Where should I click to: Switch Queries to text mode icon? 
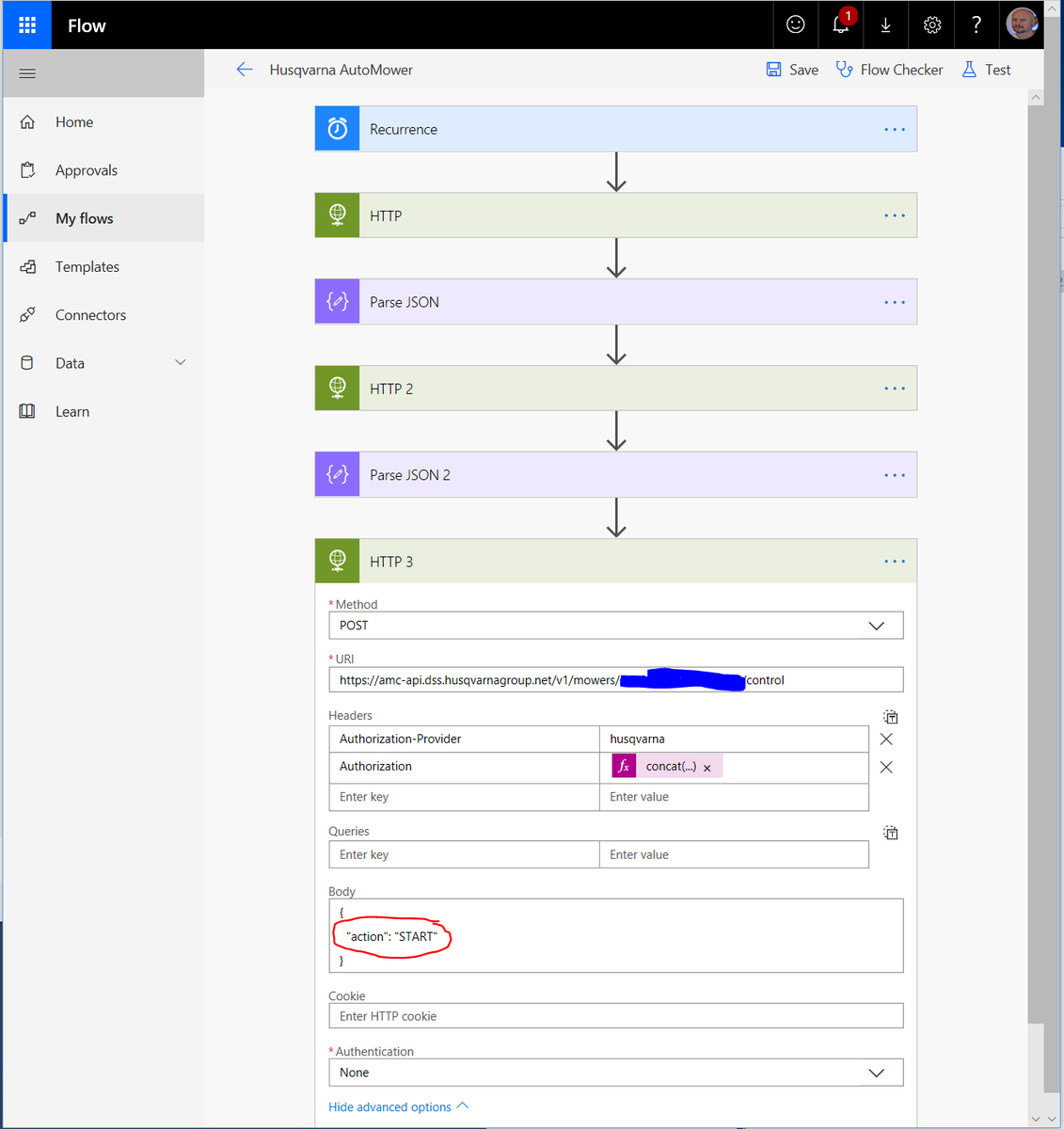pos(891,833)
